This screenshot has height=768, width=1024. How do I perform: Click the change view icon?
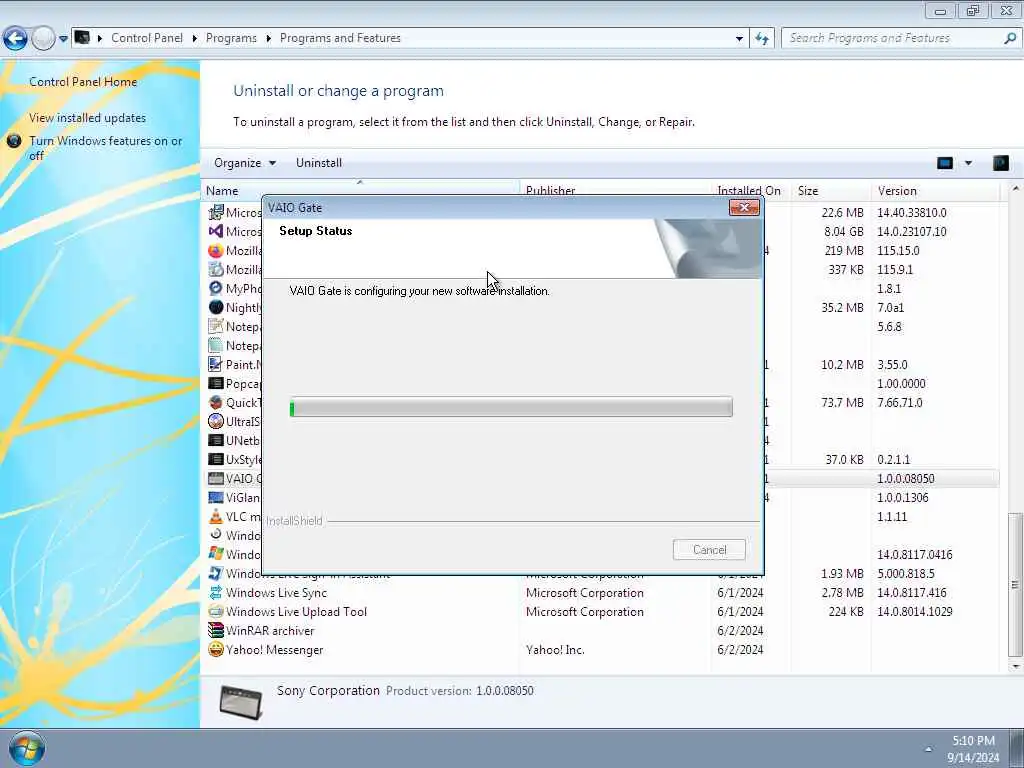tap(945, 163)
